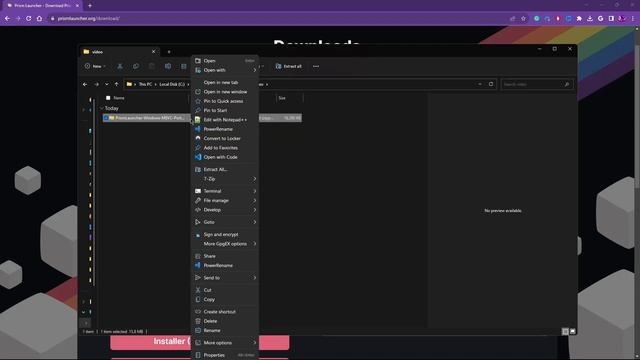640x360 pixels.
Task: Choose Create shortcut
Action: [x=225, y=312]
